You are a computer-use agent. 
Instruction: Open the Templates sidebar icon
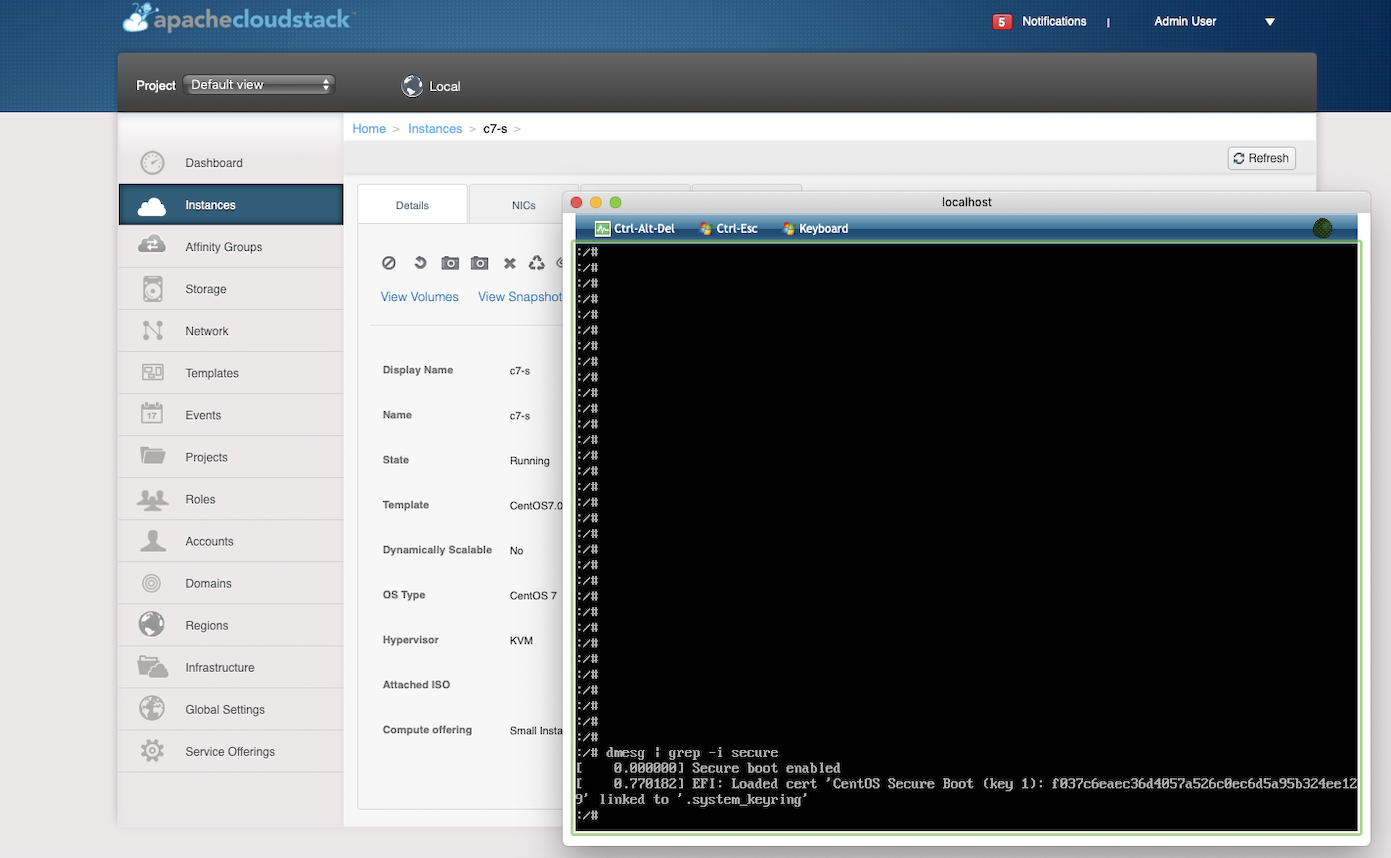tap(152, 373)
